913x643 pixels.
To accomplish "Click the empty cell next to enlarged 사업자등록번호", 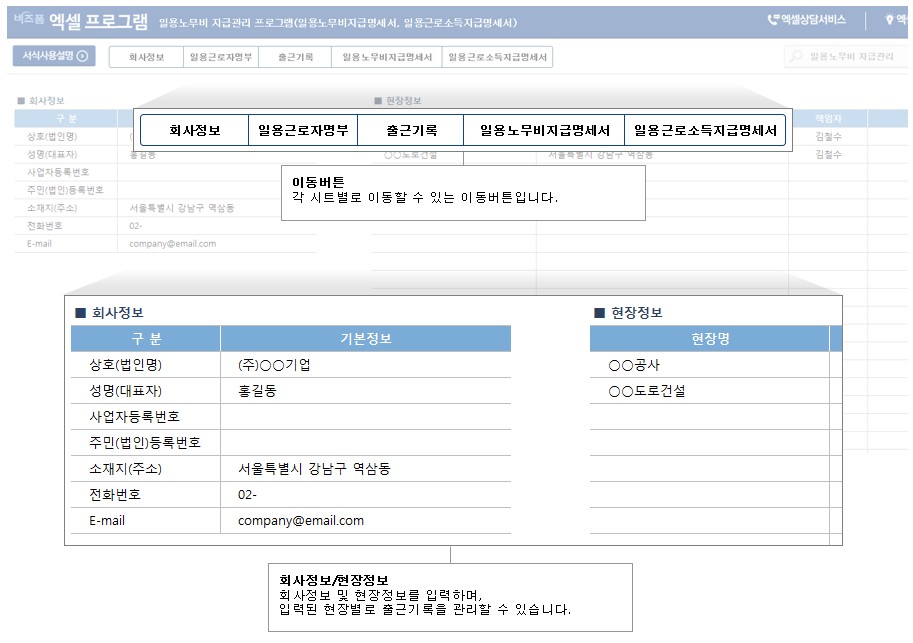I will pos(366,417).
